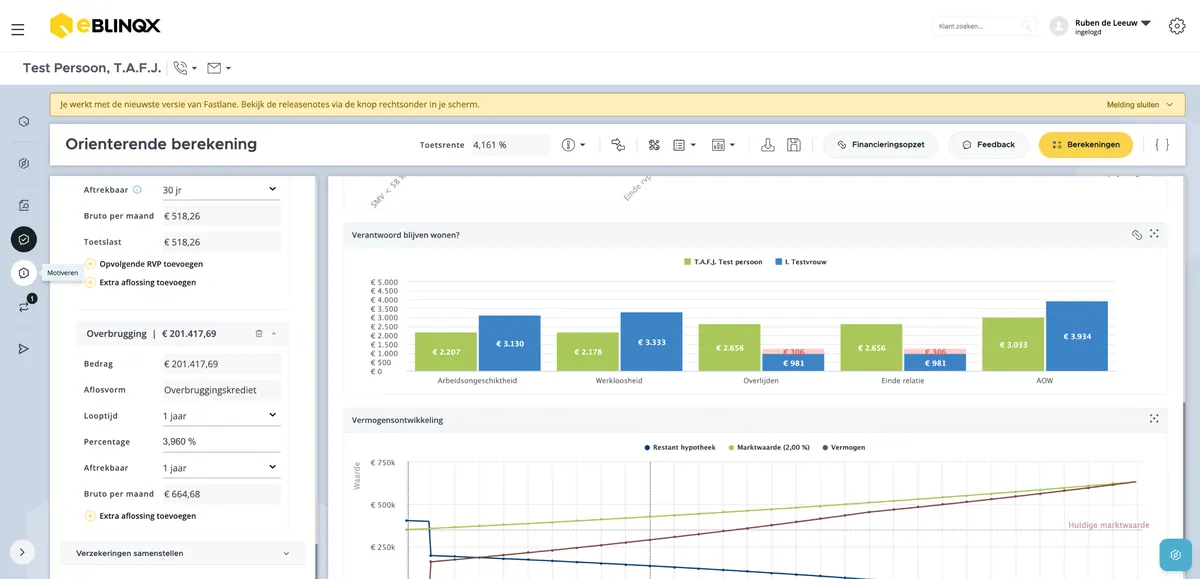Expand the Verantwoord blijven wonen chart fullscreen
This screenshot has height=579, width=1200.
point(1154,234)
